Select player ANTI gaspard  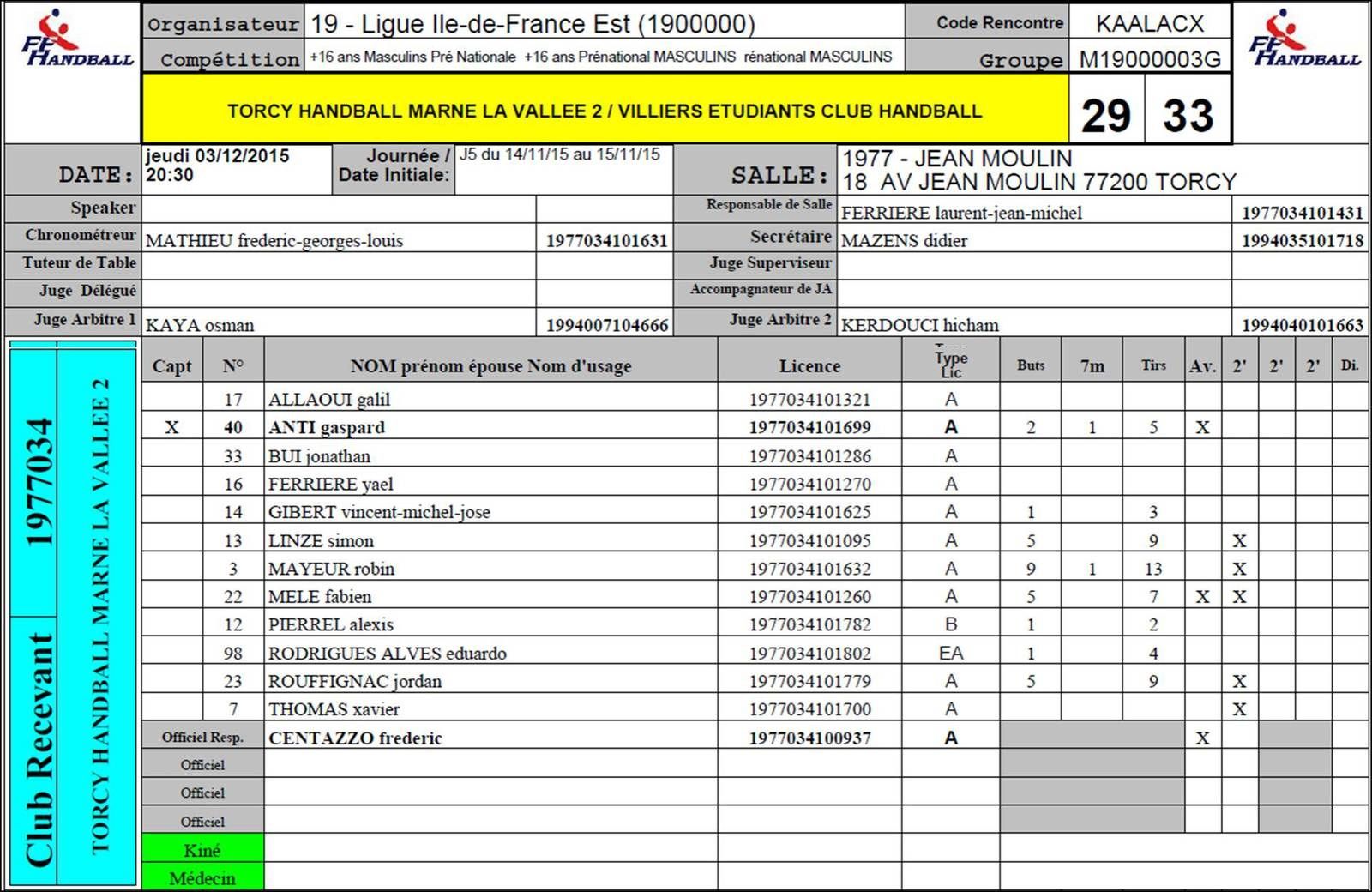326,428
